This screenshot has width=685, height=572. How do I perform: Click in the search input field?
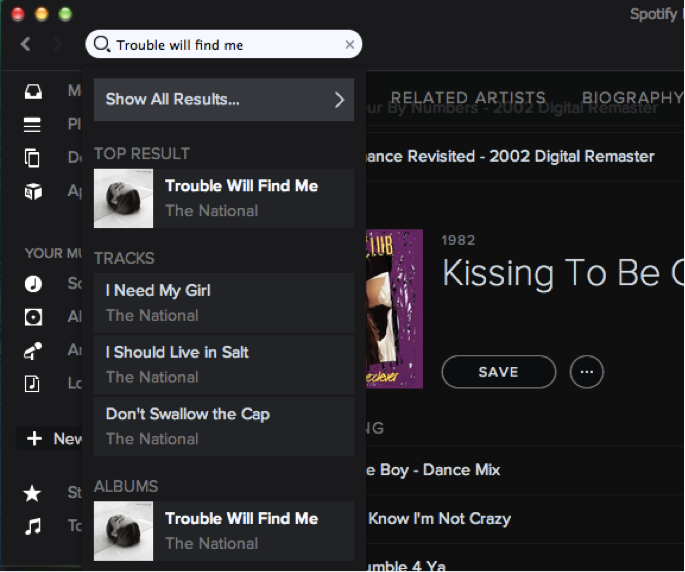(x=225, y=44)
